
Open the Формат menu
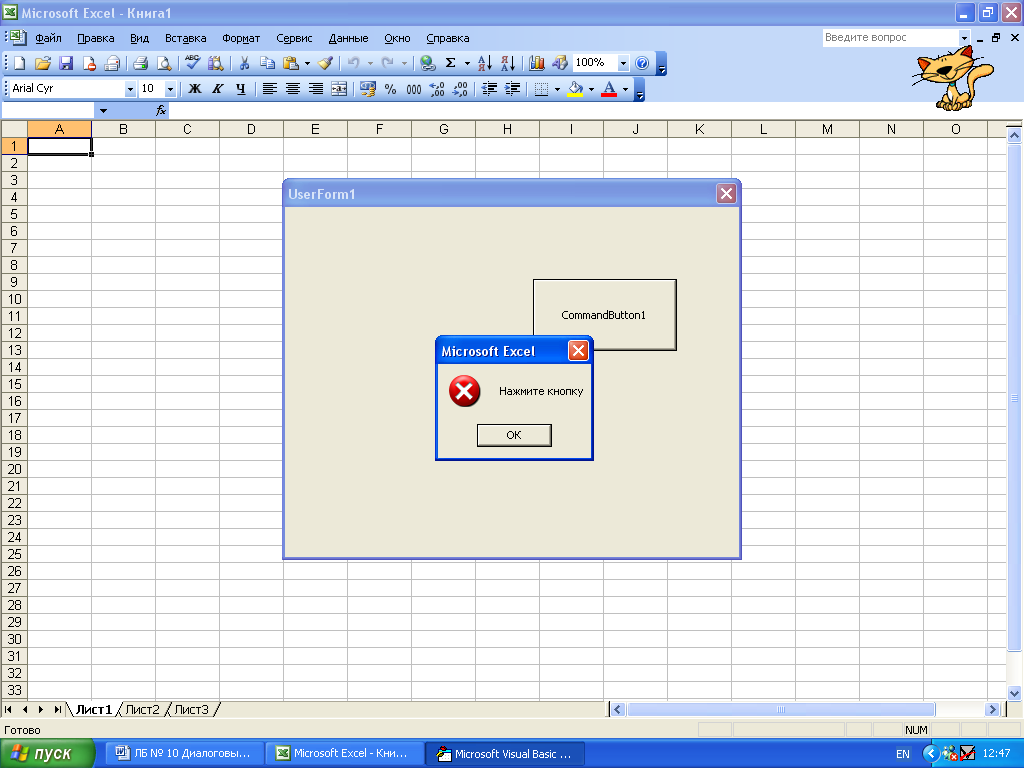pyautogui.click(x=241, y=38)
